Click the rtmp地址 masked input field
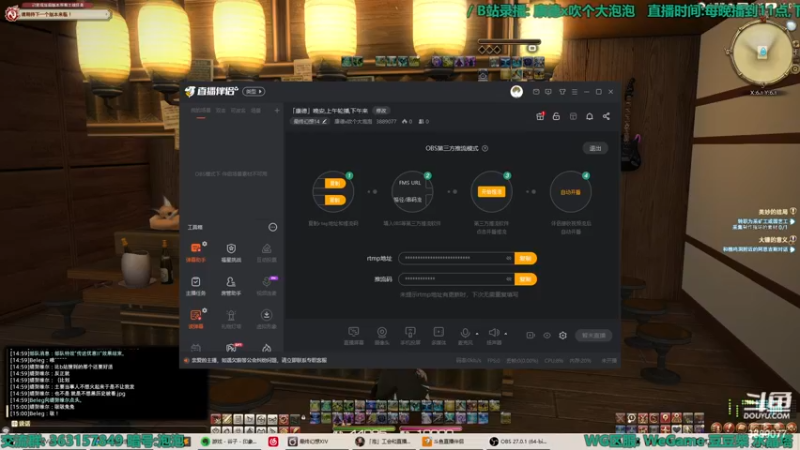Image resolution: width=800 pixels, height=450 pixels. pyautogui.click(x=457, y=258)
